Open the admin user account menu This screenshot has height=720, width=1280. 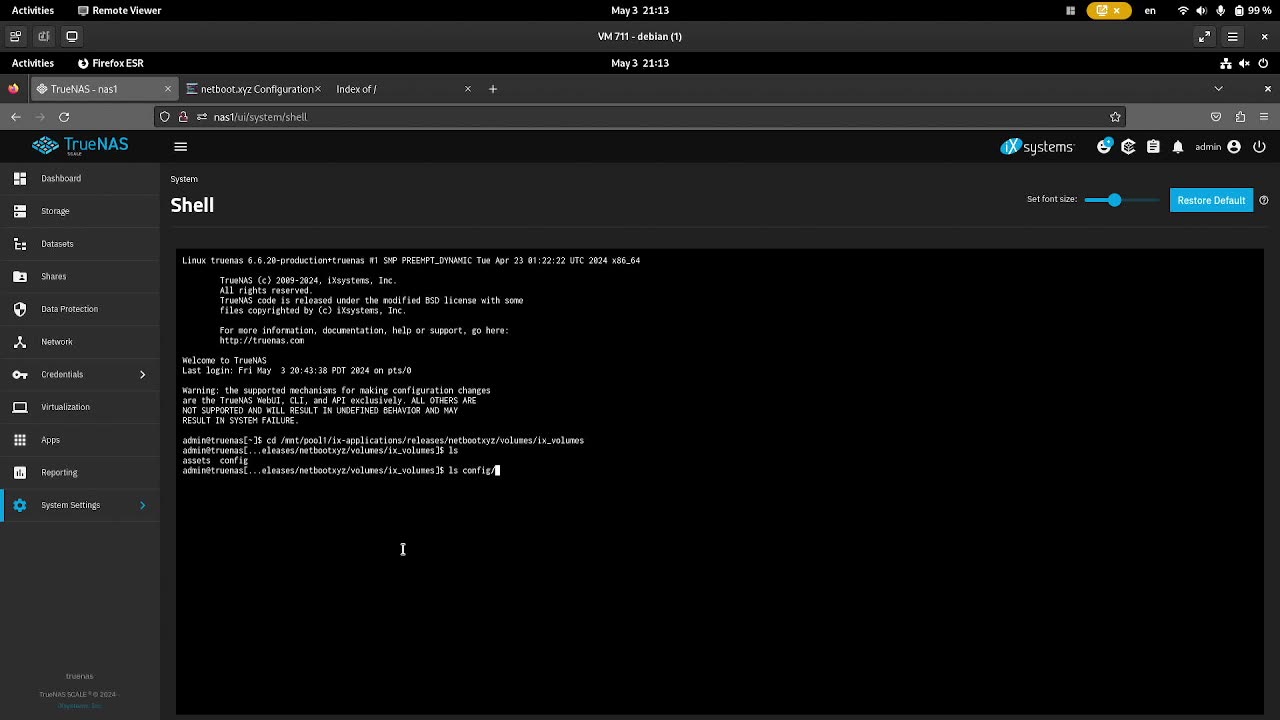pyautogui.click(x=1217, y=147)
